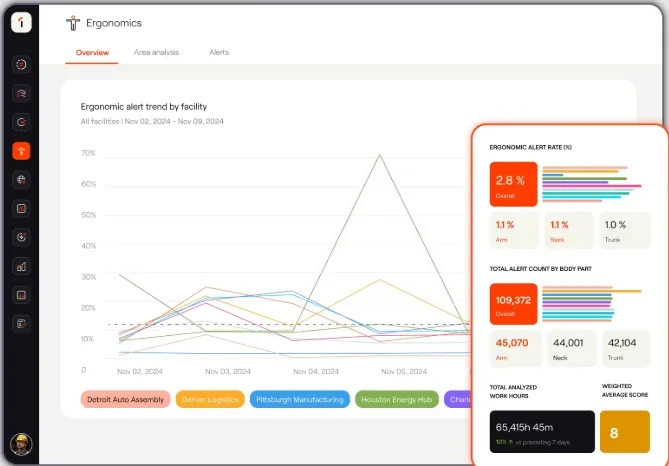The height and width of the screenshot is (466, 669).
Task: Open the square icon directly below the globe
Action: [21, 209]
